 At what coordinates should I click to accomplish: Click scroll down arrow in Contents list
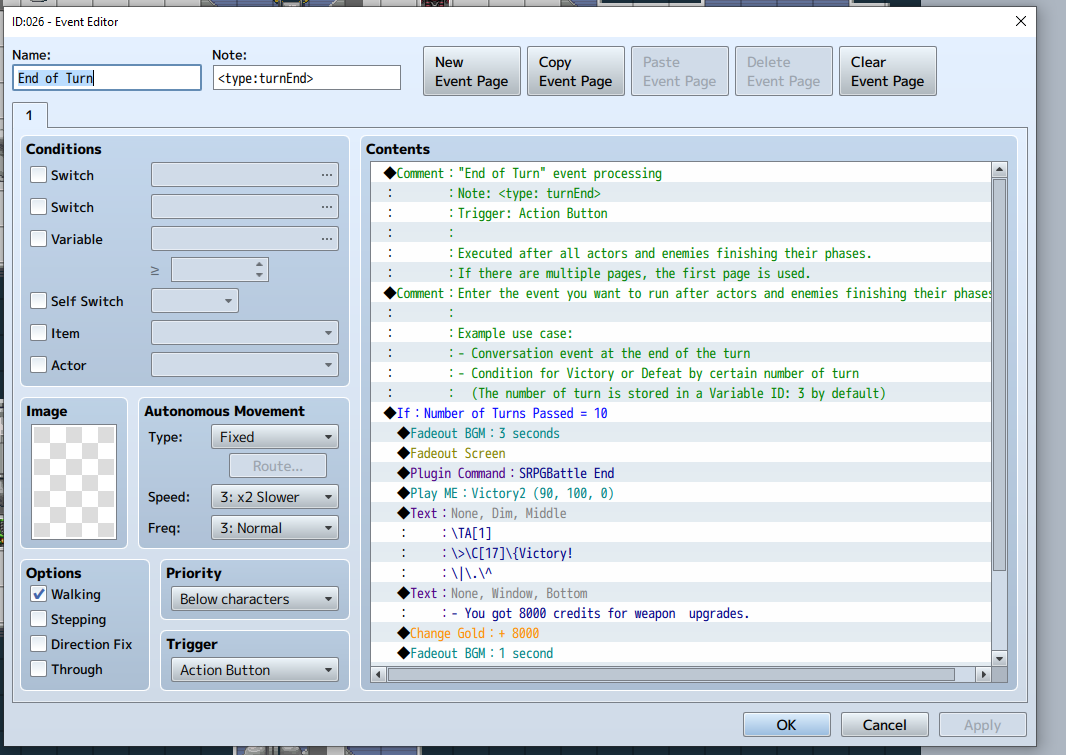point(999,658)
